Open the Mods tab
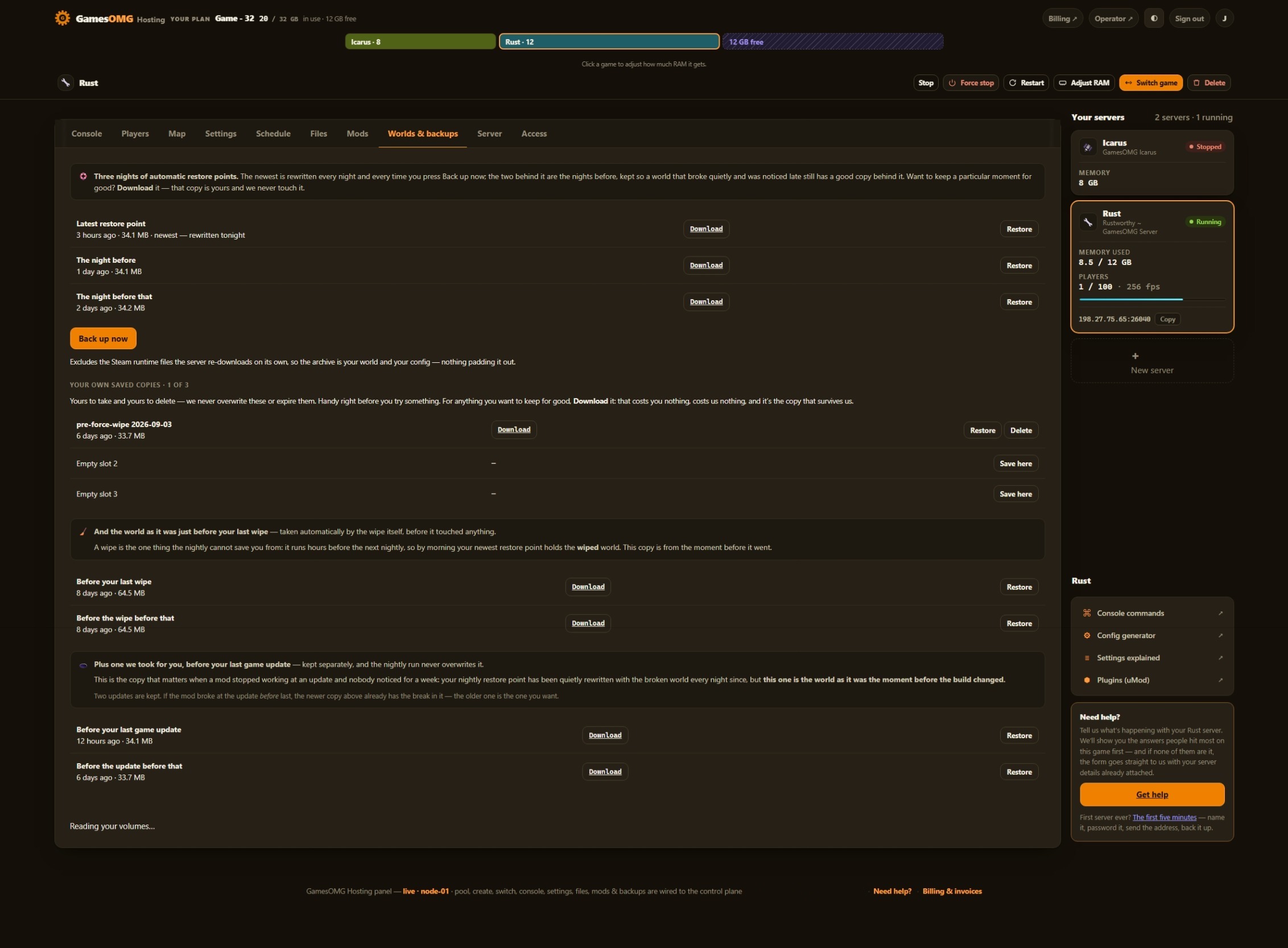Viewport: 1288px width, 948px height. (x=357, y=134)
